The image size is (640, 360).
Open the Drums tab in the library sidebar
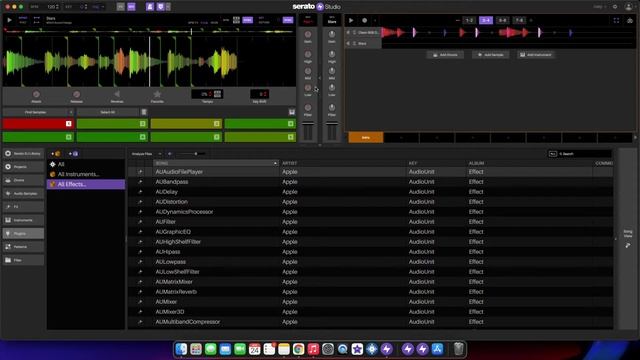[x=23, y=180]
